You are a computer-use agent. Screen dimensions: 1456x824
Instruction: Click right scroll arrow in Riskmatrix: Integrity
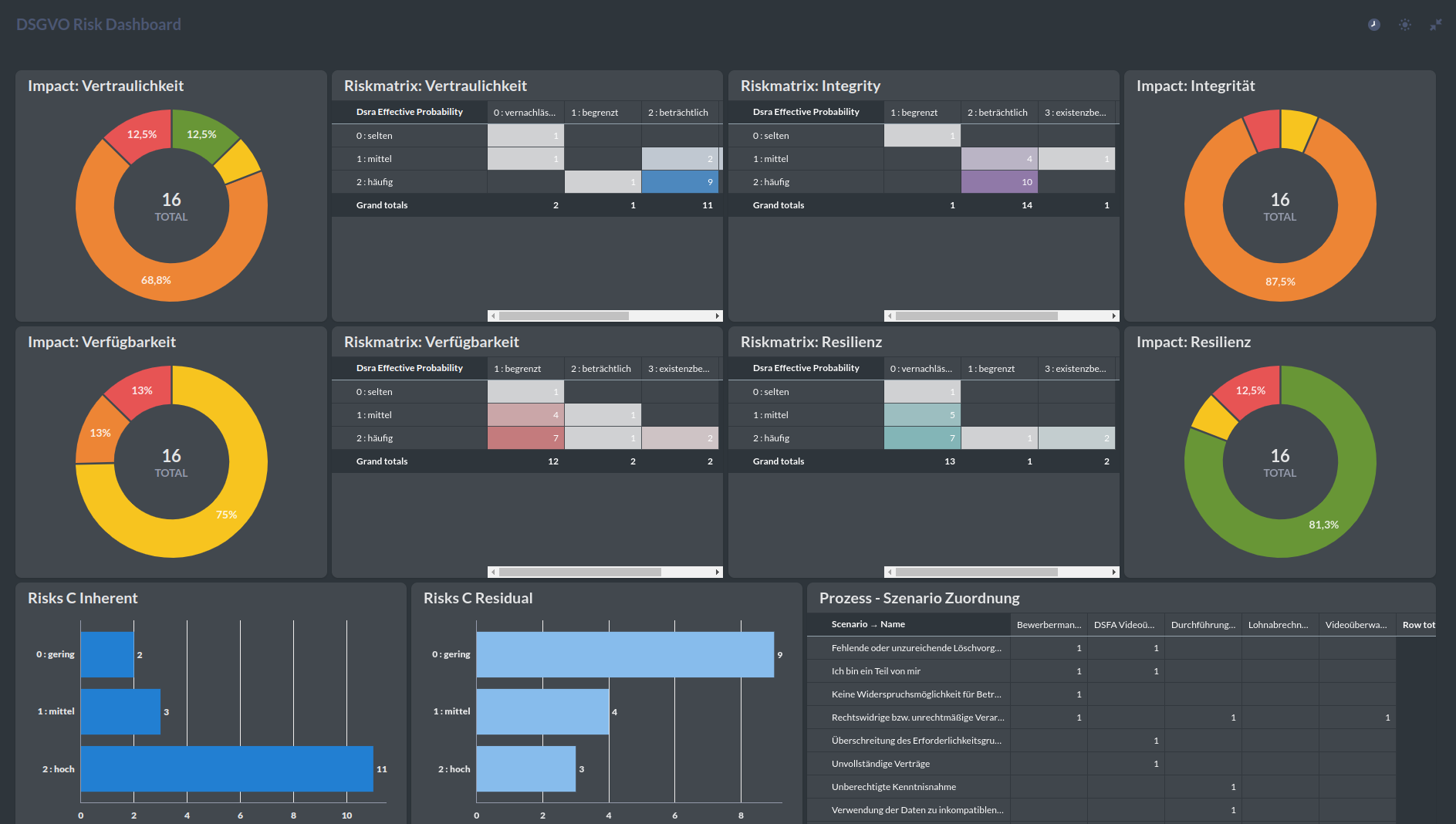click(x=1113, y=316)
